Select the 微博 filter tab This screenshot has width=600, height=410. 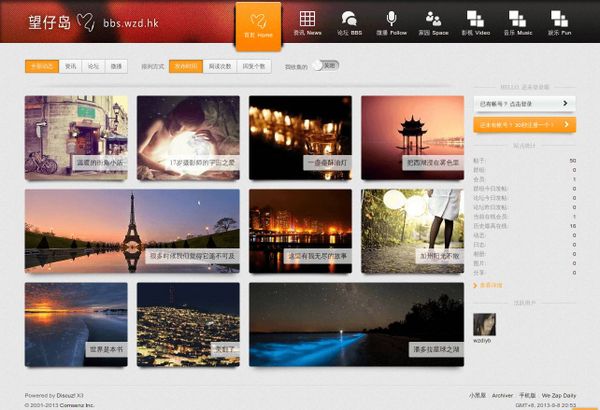pos(116,66)
